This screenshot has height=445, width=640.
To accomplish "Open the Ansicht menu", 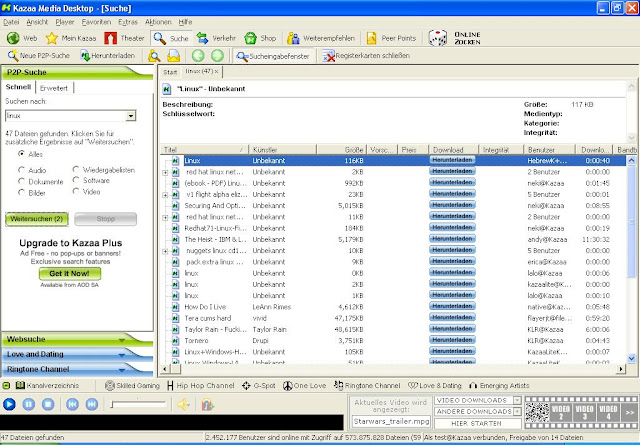I will 37,22.
